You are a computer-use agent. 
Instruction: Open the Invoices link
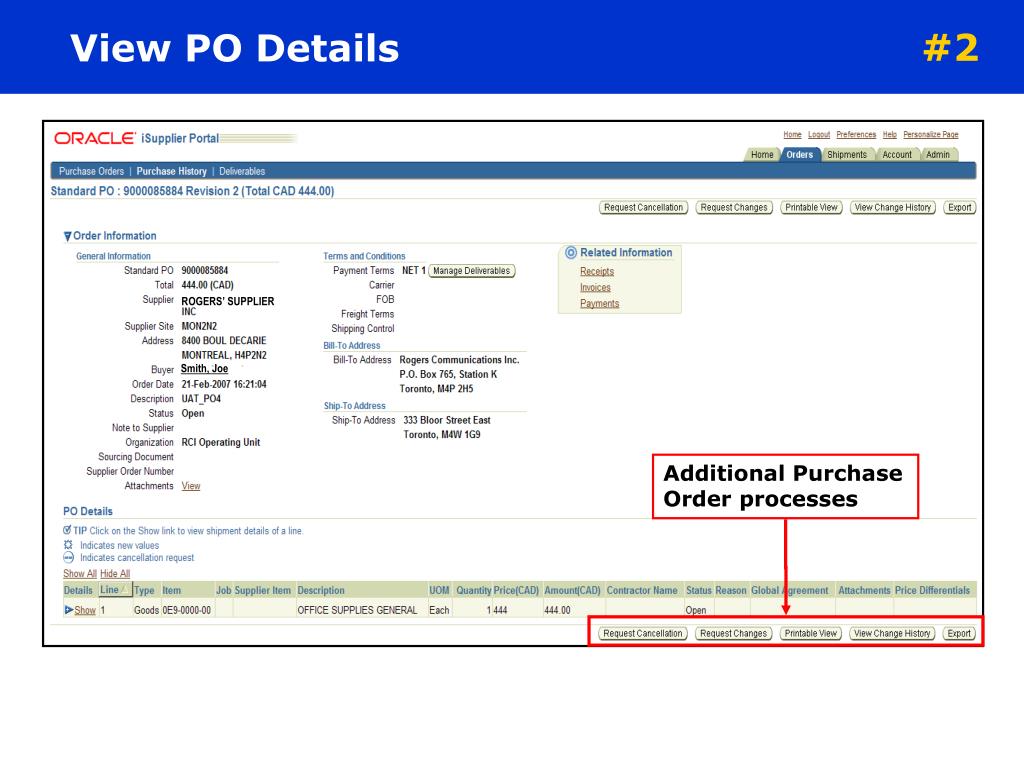point(595,287)
